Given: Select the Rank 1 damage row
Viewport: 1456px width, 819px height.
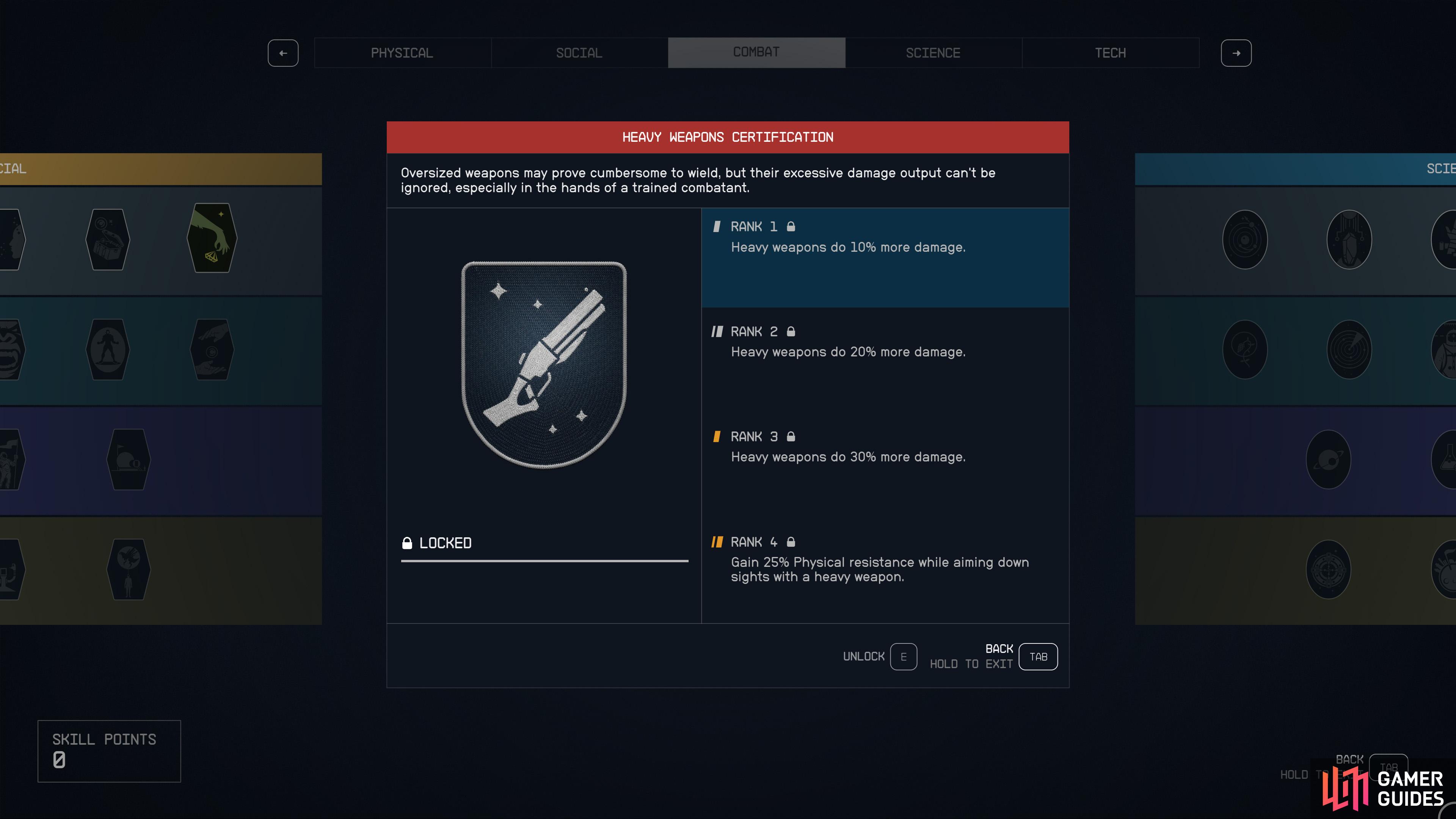Looking at the screenshot, I should 885,258.
